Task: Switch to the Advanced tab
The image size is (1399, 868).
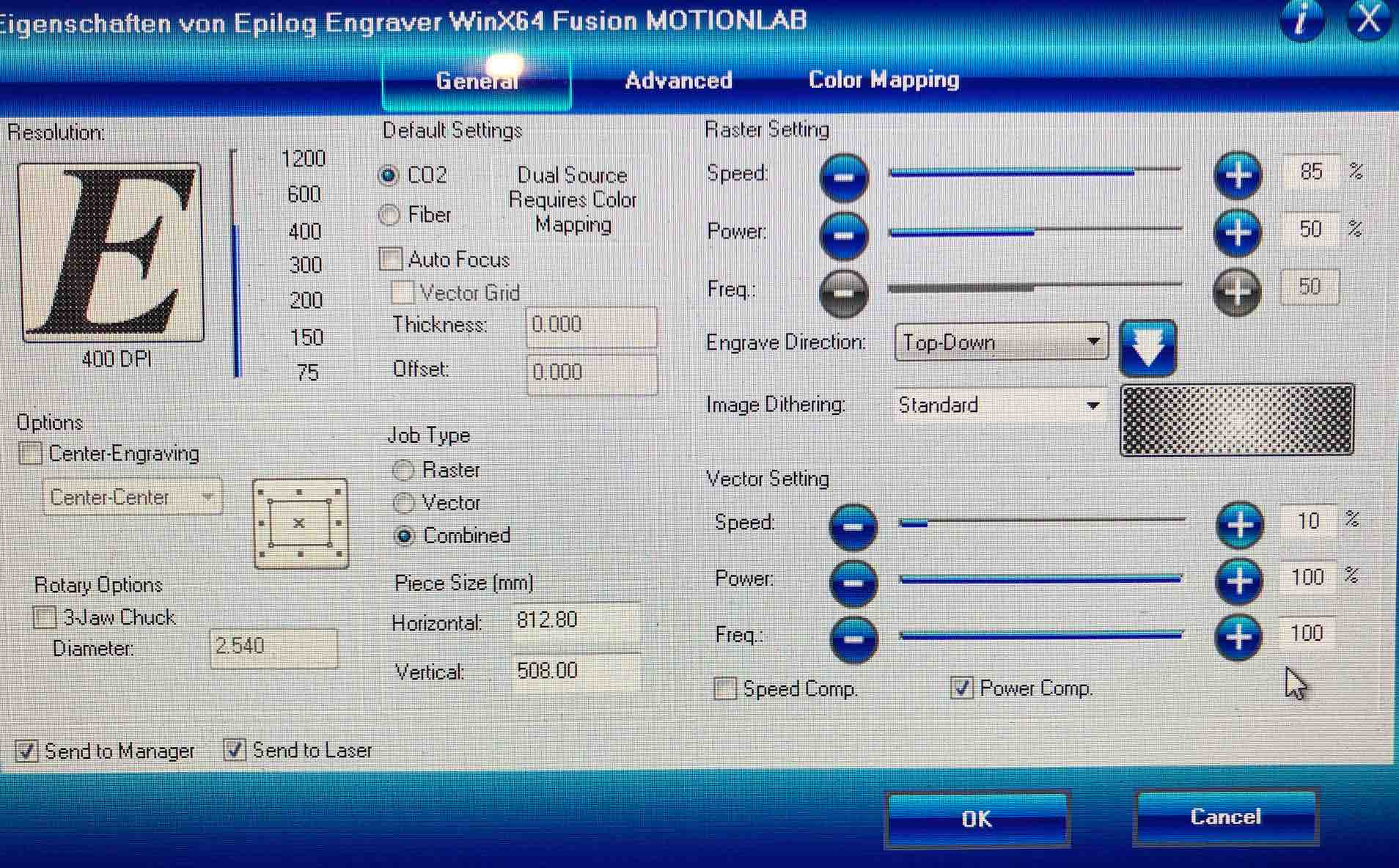Action: tap(678, 80)
